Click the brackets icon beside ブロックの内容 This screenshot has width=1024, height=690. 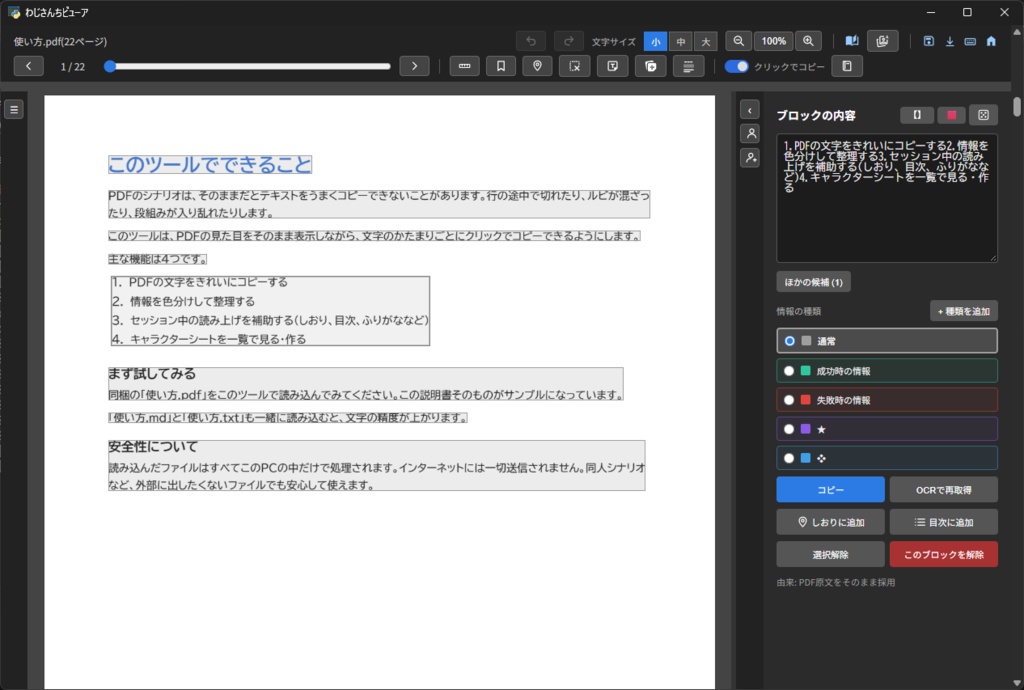[917, 116]
